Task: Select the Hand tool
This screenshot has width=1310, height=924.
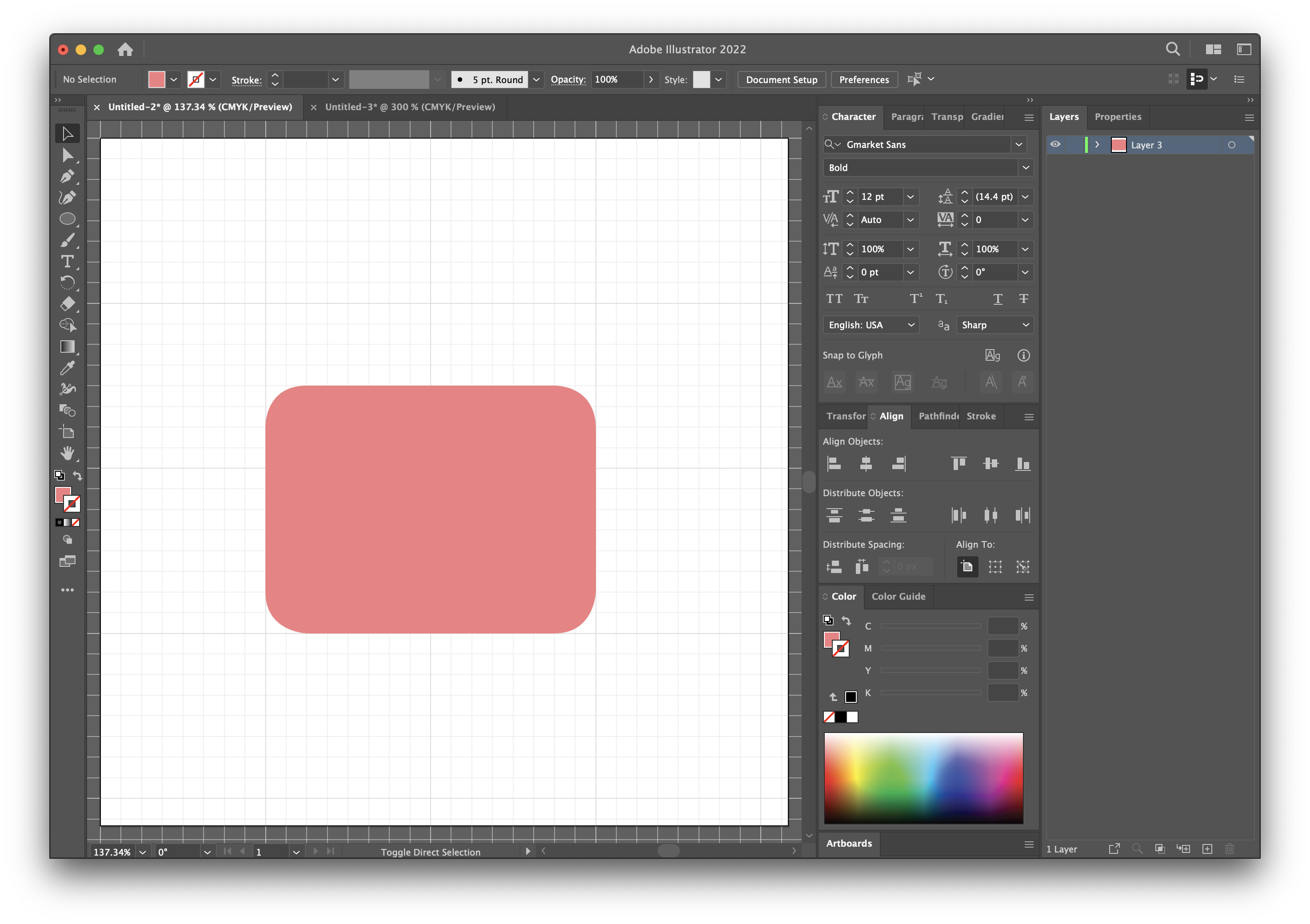Action: click(68, 454)
